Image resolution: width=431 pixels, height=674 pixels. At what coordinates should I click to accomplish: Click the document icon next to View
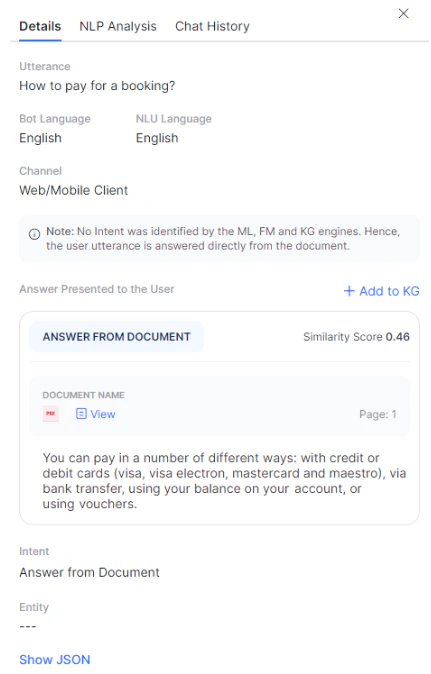[81, 414]
